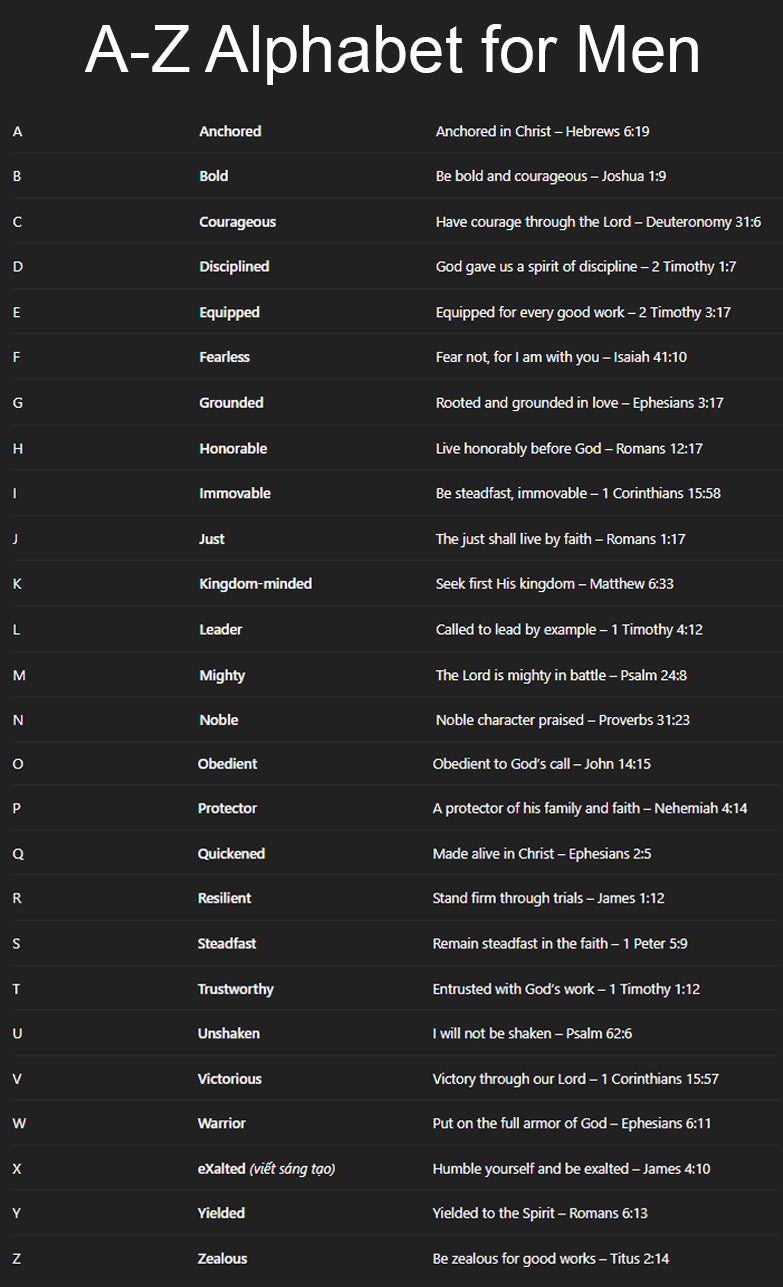Click the "Made alive in Christ – Ephesians 2:5" verse
The height and width of the screenshot is (1287, 783).
pos(542,854)
